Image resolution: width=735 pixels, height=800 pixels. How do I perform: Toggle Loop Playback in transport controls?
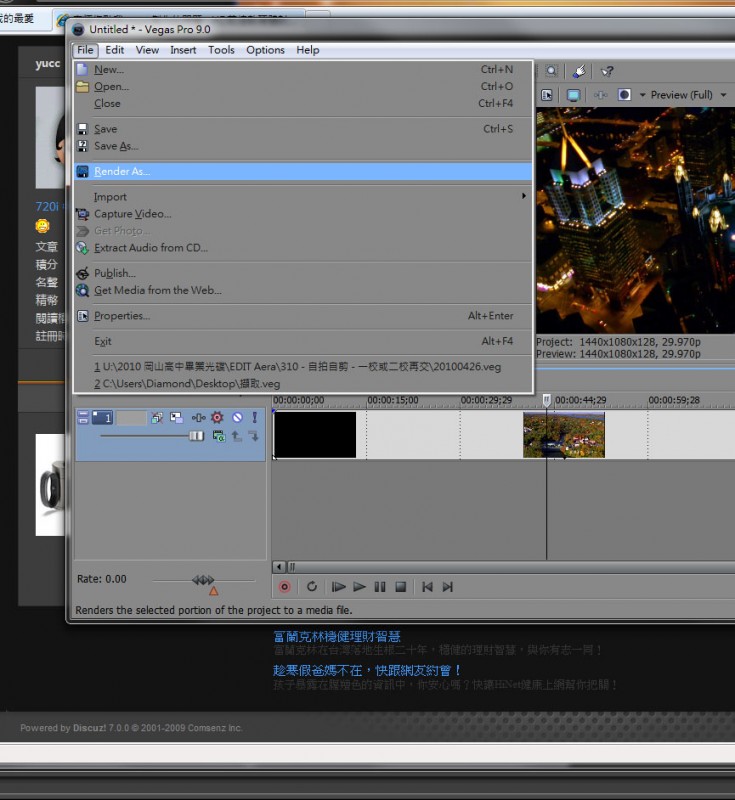point(312,587)
